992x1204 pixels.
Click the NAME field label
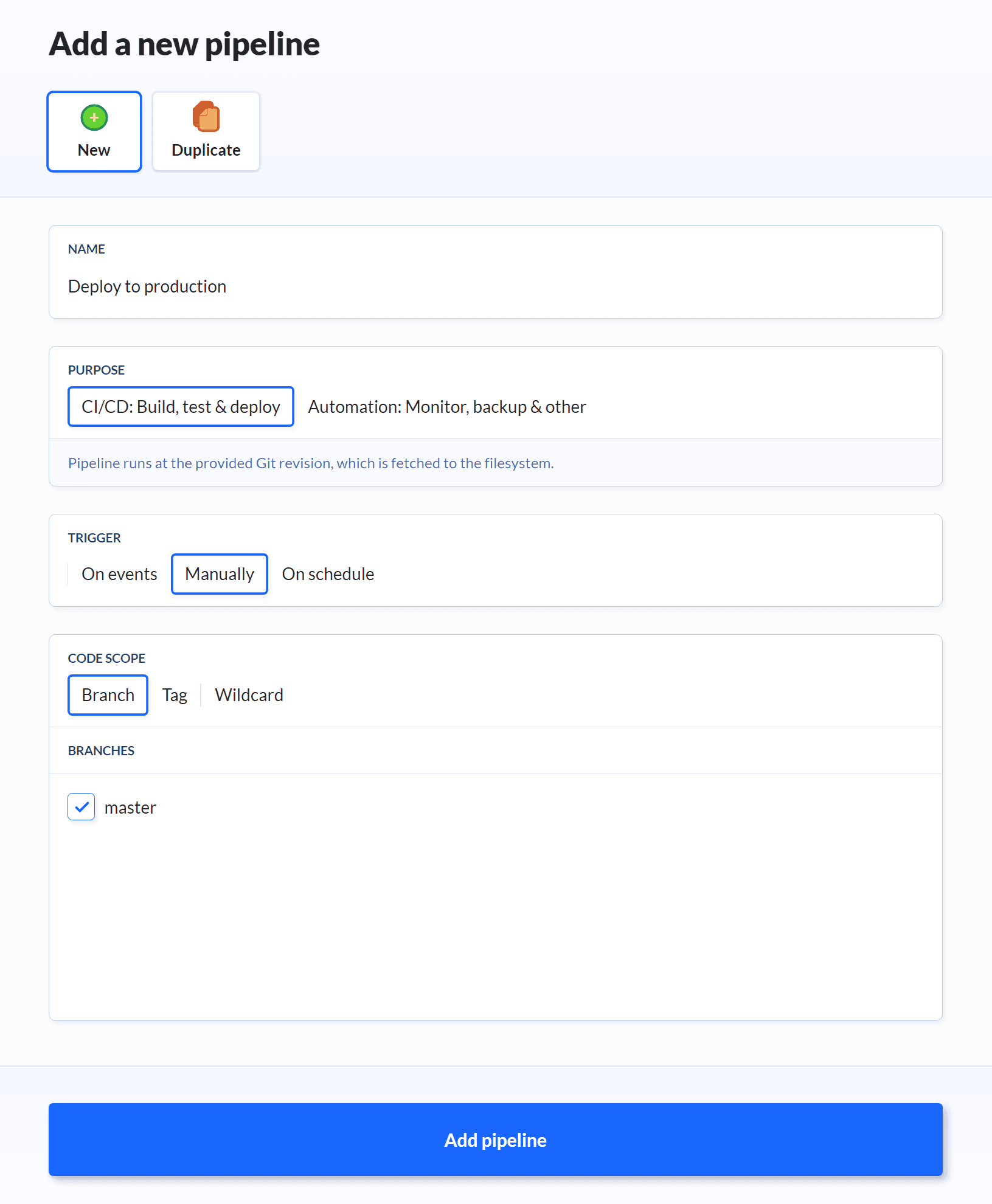86,249
